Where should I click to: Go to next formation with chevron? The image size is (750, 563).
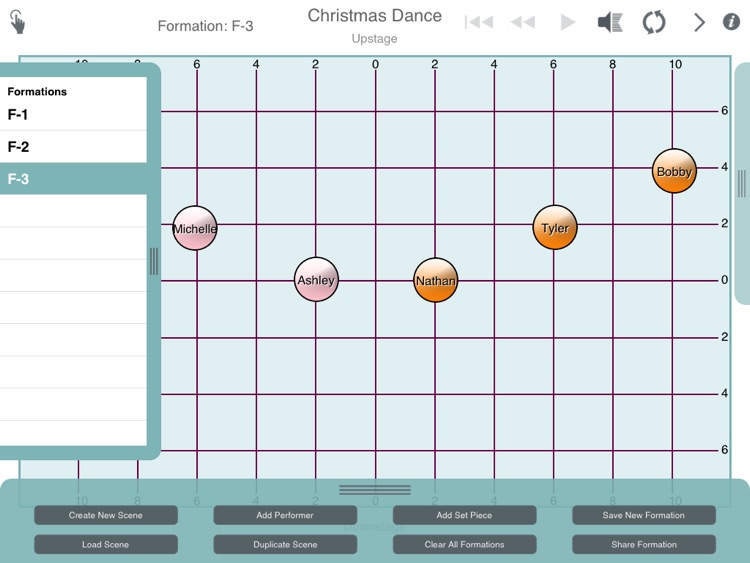pyautogui.click(x=699, y=22)
